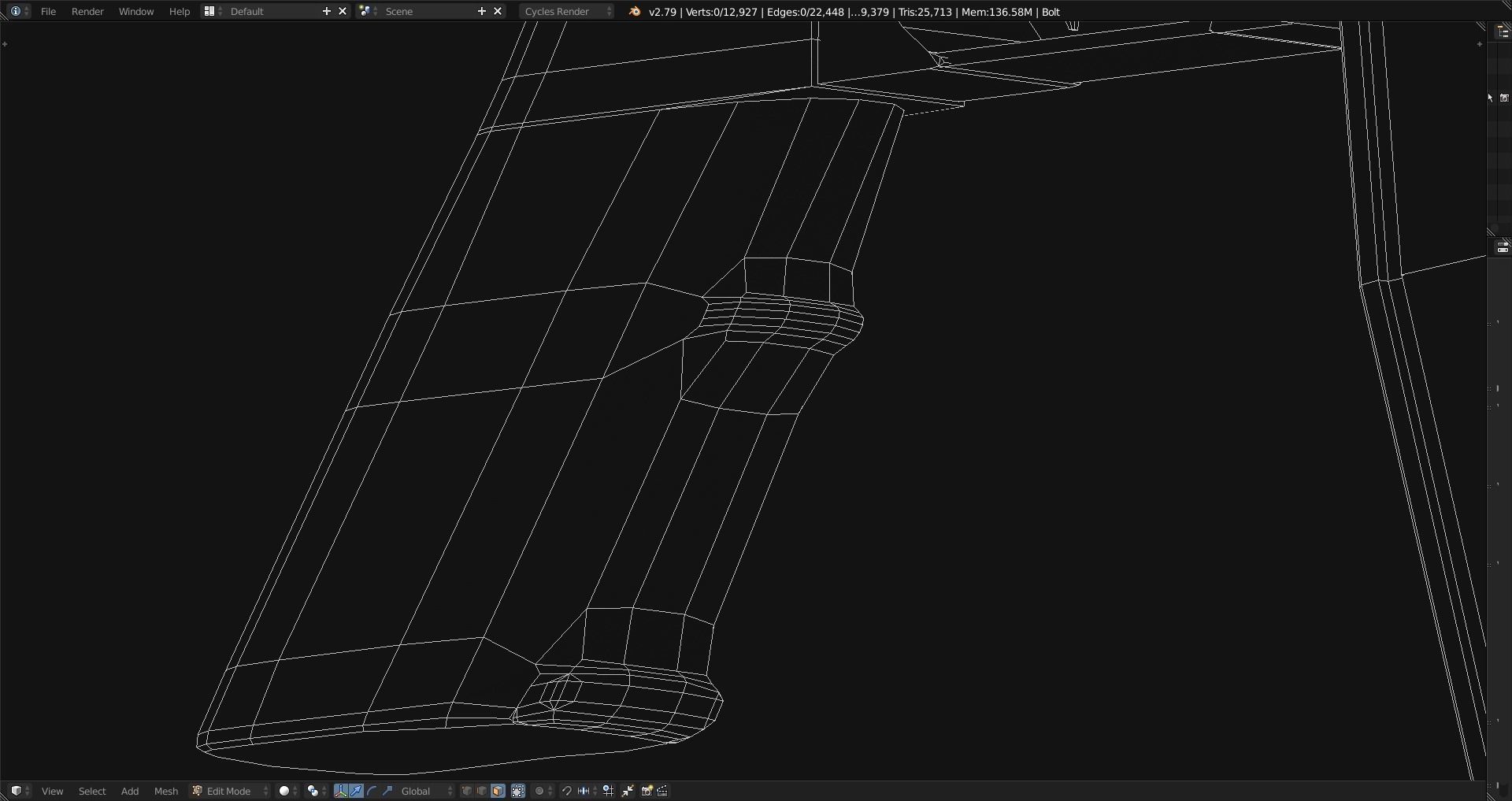Toggle the 3D manipulator widget axis icon
The height and width of the screenshot is (801, 1512).
pos(340,791)
